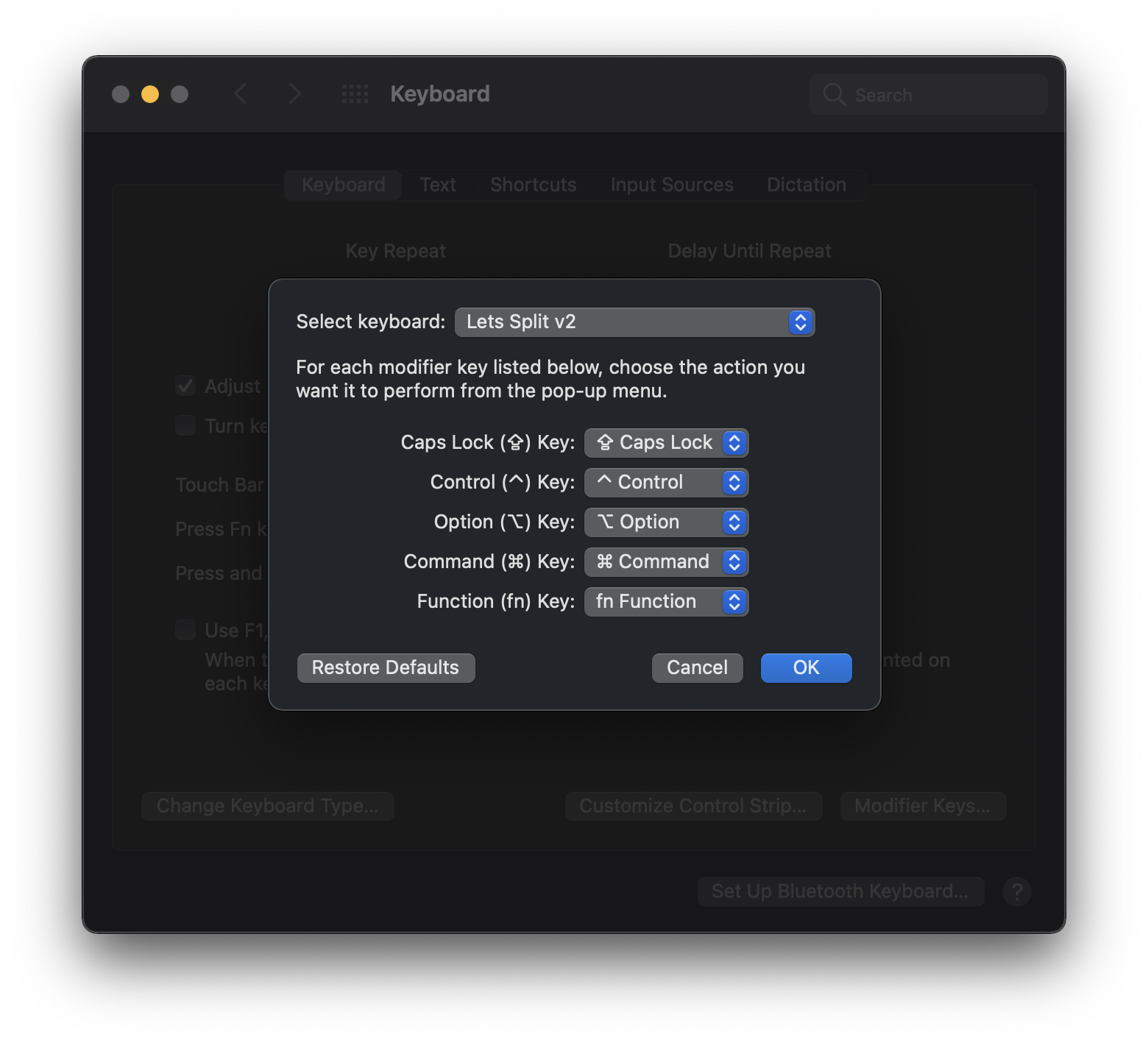The height and width of the screenshot is (1042, 1148).
Task: Open the Control key action dropdown
Action: [666, 483]
